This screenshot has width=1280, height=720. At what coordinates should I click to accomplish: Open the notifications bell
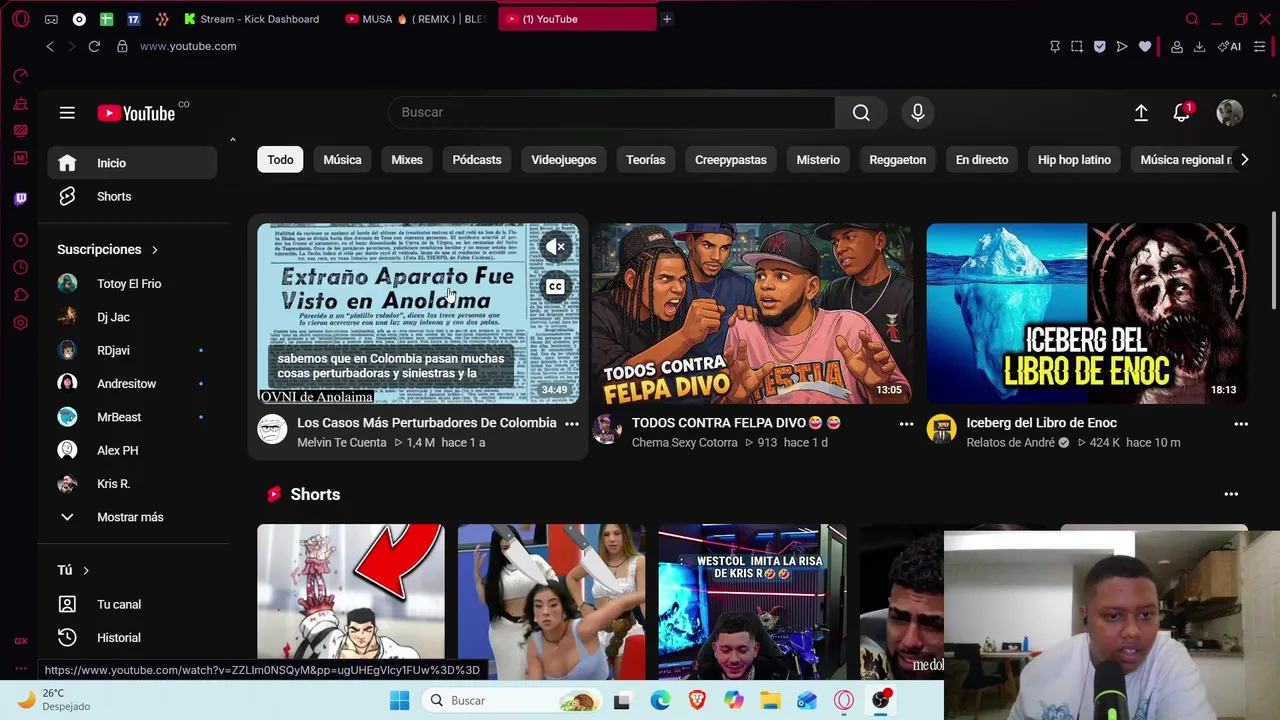coord(1182,113)
